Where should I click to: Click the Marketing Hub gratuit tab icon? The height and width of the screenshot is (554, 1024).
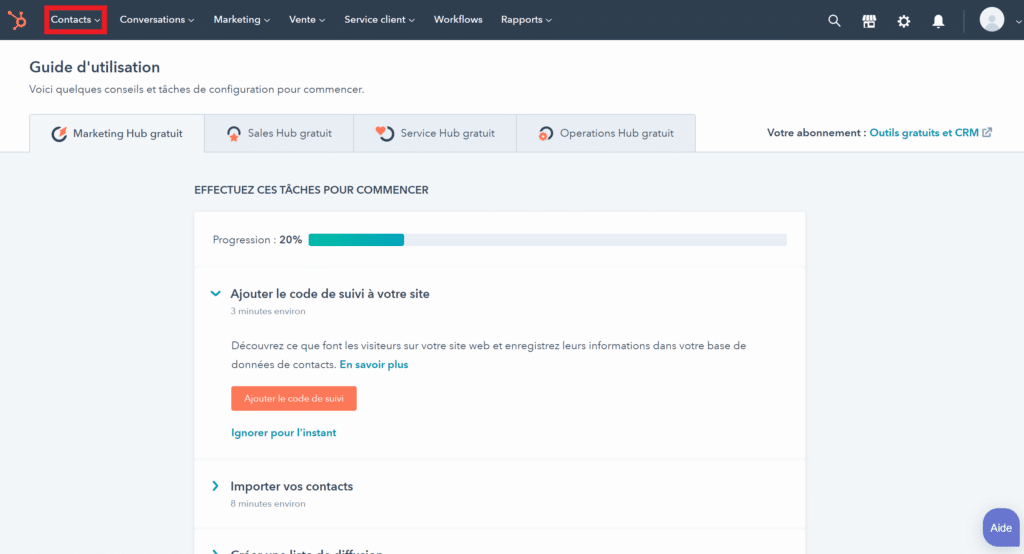tap(59, 134)
